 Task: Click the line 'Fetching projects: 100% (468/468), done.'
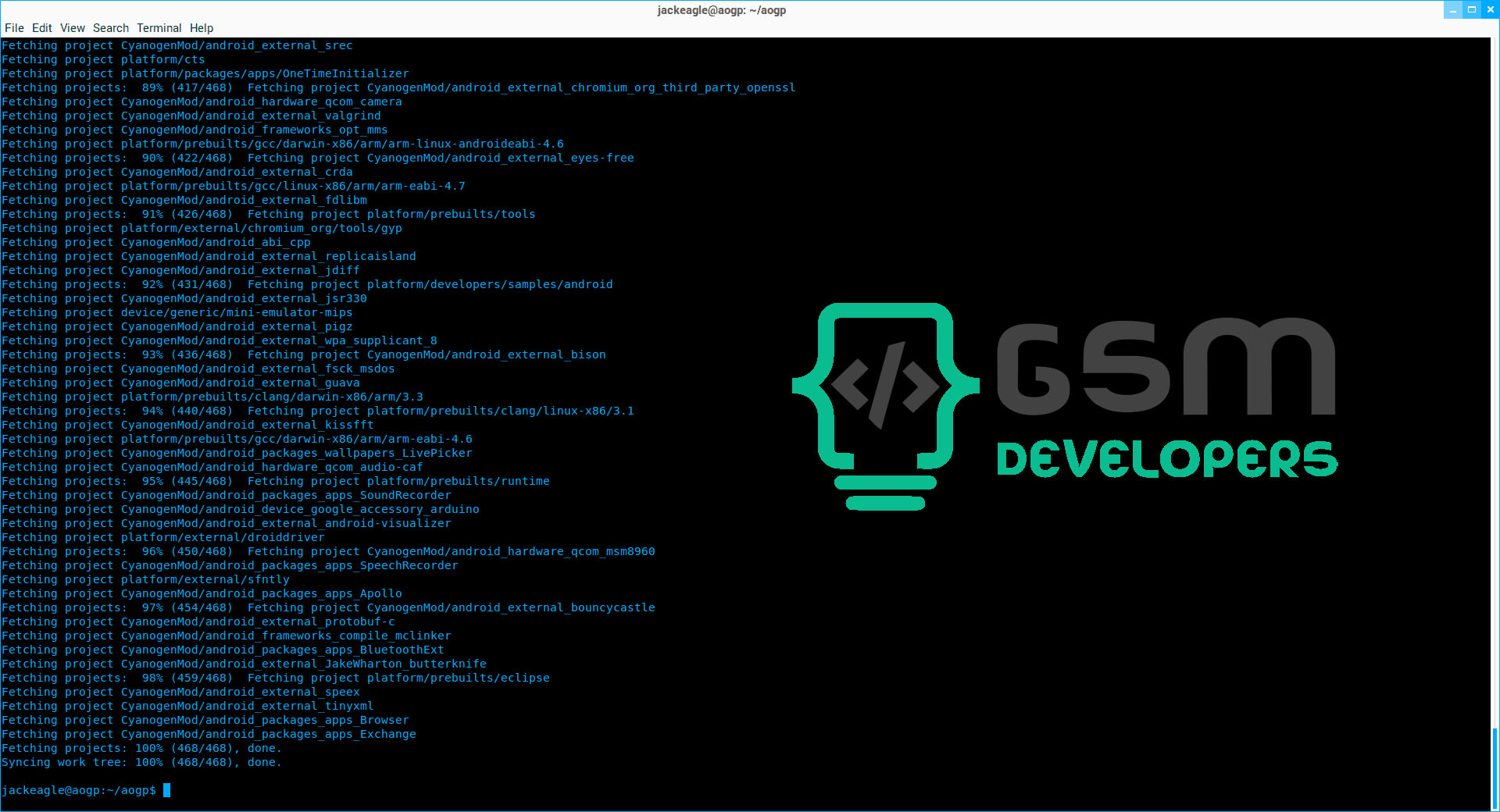pos(141,748)
